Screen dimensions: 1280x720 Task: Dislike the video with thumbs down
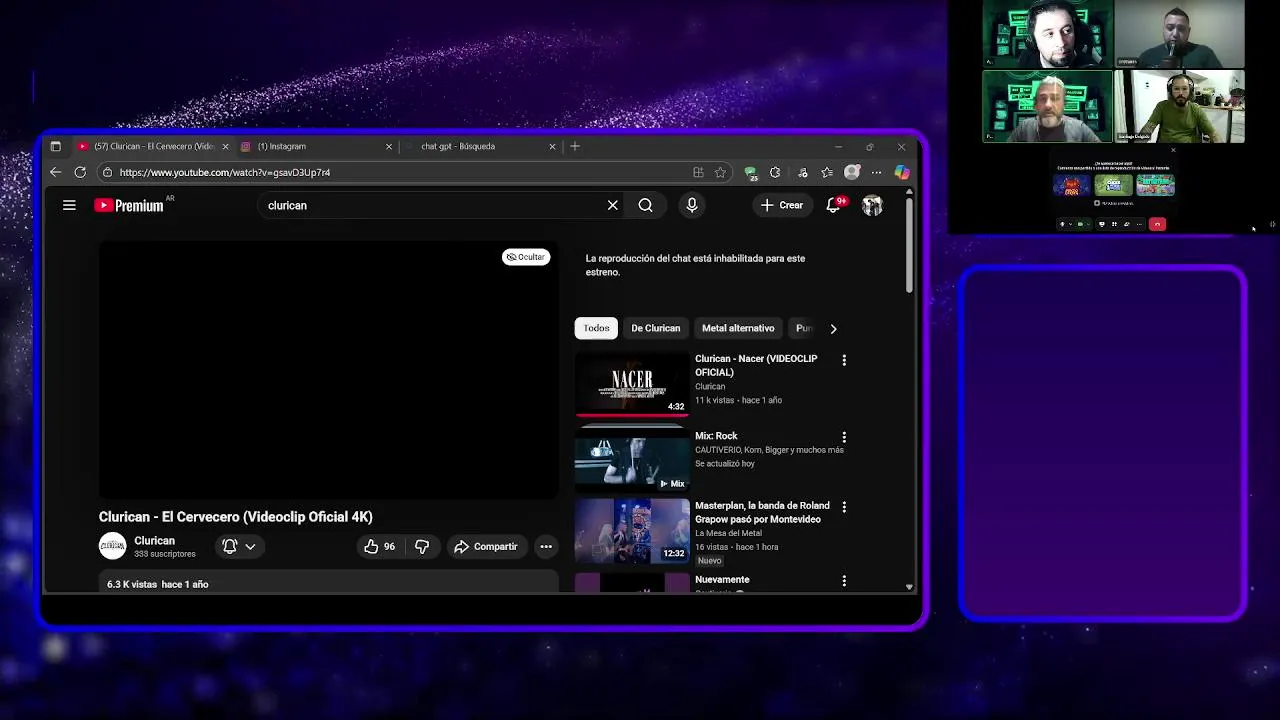[x=422, y=546]
